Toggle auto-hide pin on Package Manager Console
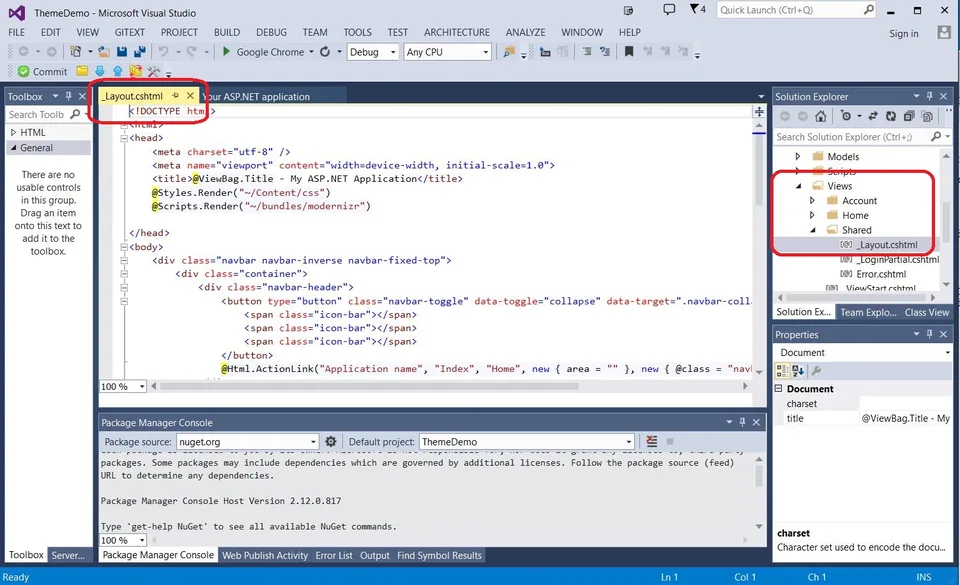 [743, 422]
